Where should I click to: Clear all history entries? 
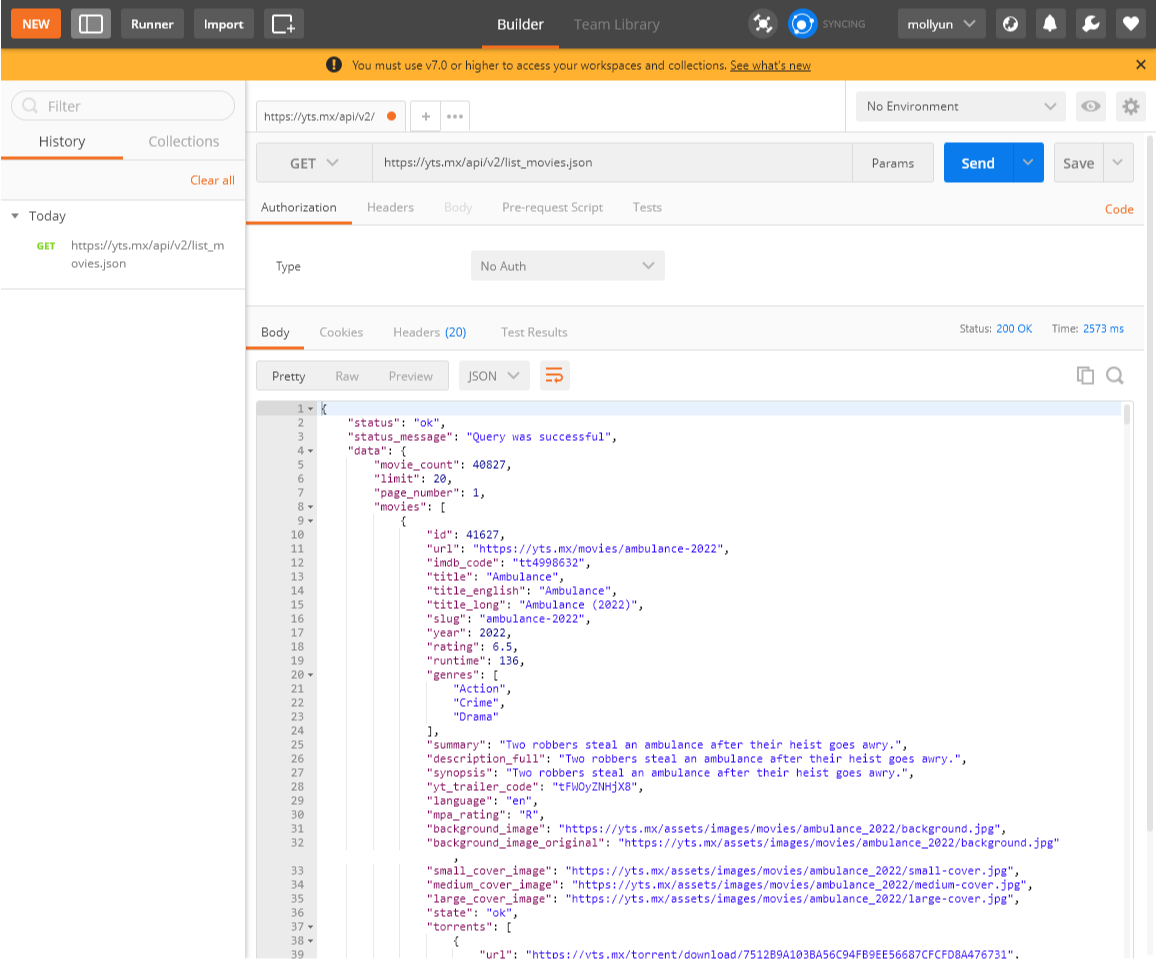(213, 180)
